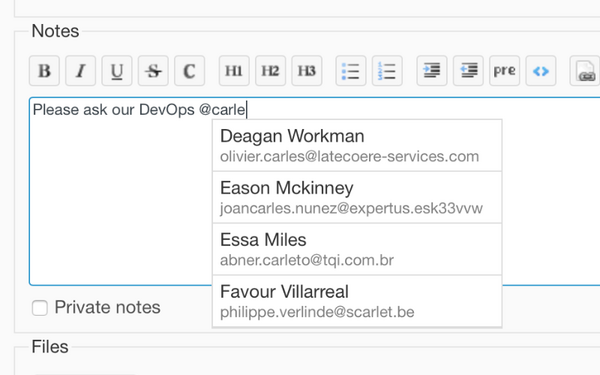The width and height of the screenshot is (600, 375).
Task: Insert H1 heading
Action: 234,71
